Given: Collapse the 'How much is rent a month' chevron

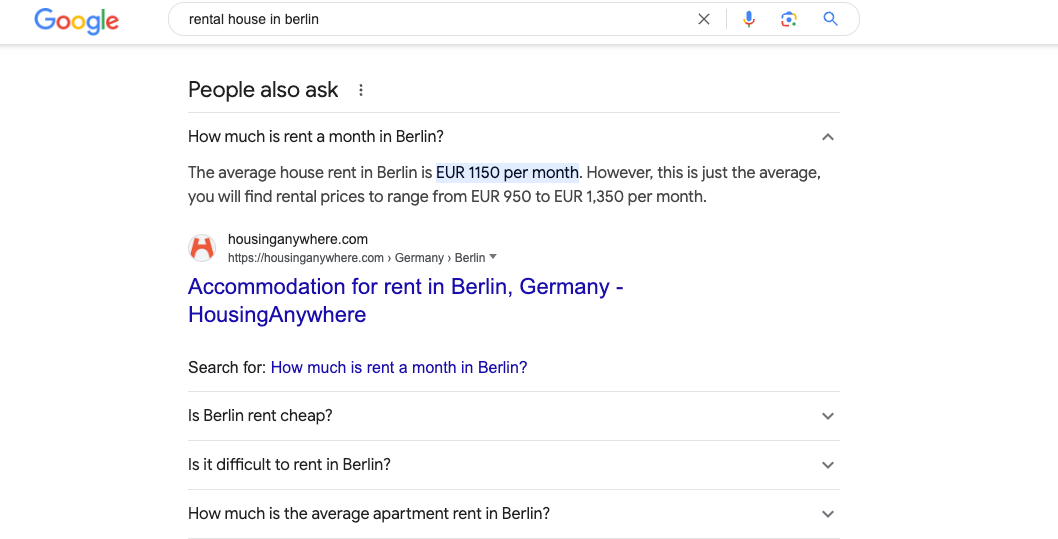Looking at the screenshot, I should [827, 137].
